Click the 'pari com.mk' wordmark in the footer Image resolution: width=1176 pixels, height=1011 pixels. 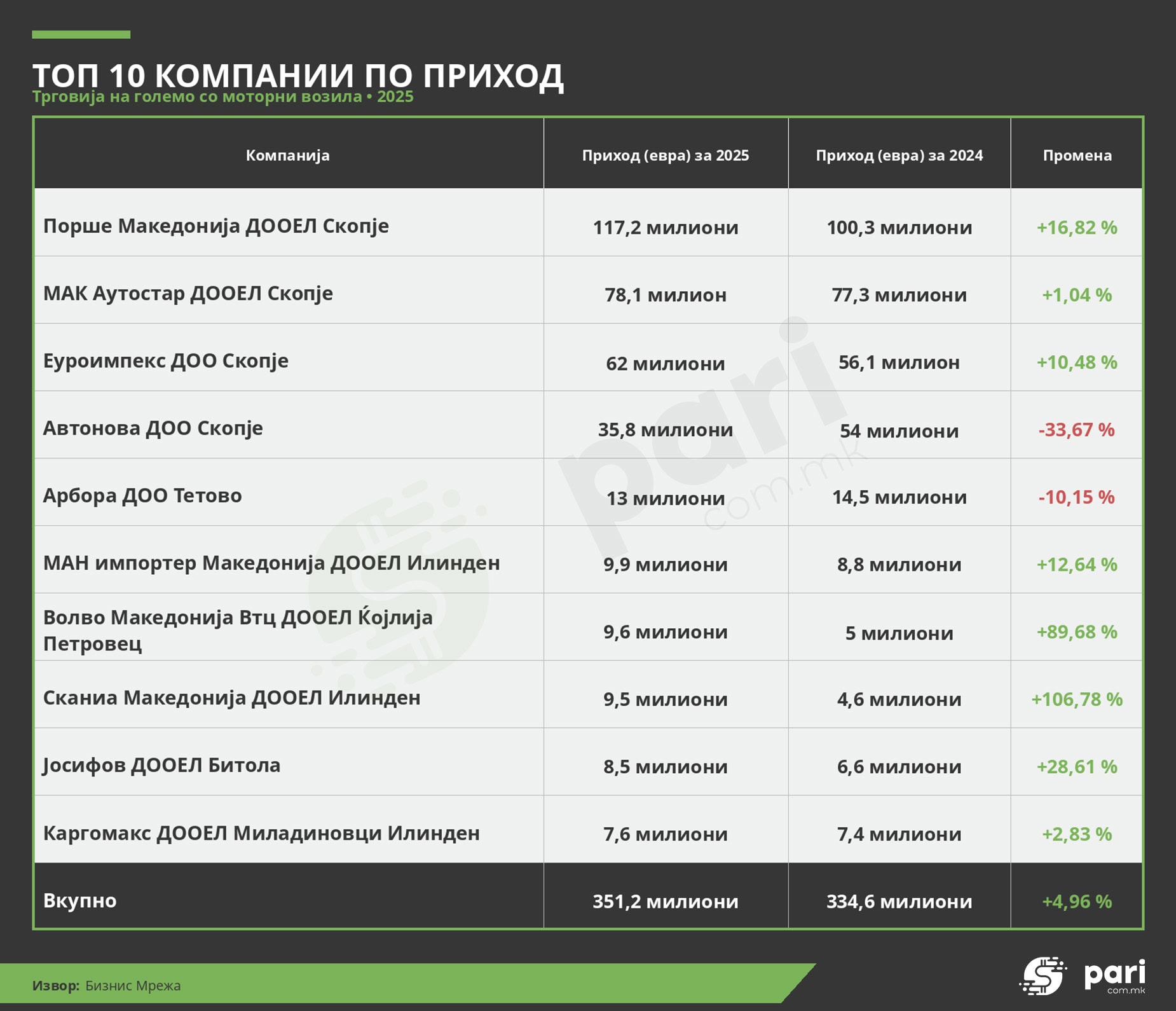(1115, 977)
